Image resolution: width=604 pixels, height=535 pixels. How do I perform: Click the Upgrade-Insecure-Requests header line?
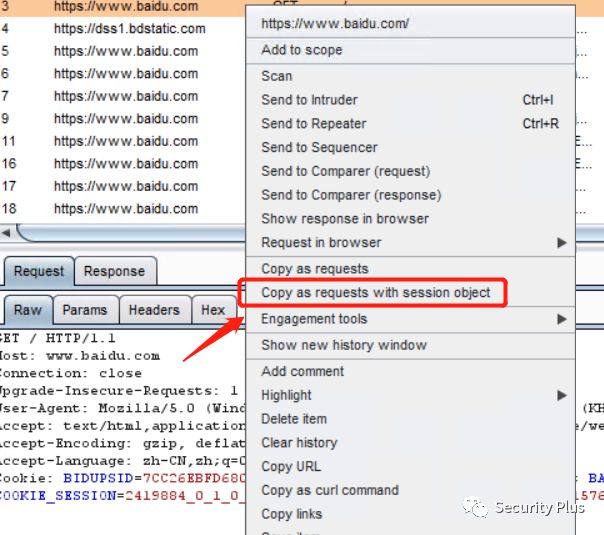(x=119, y=391)
